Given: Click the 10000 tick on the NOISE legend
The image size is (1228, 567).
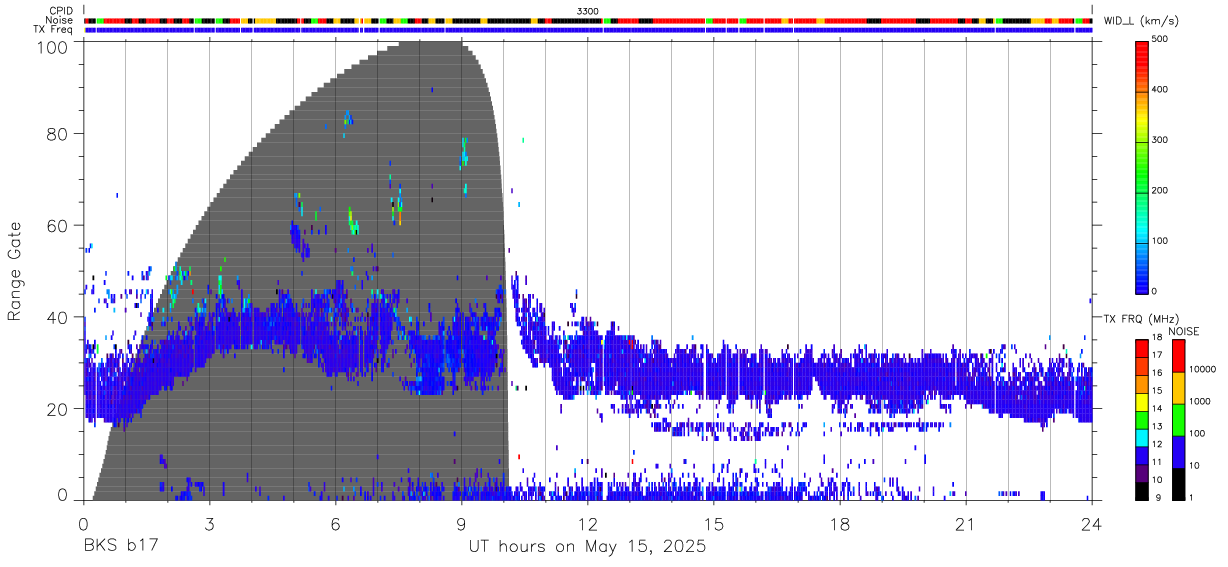Looking at the screenshot, I should tap(1201, 369).
